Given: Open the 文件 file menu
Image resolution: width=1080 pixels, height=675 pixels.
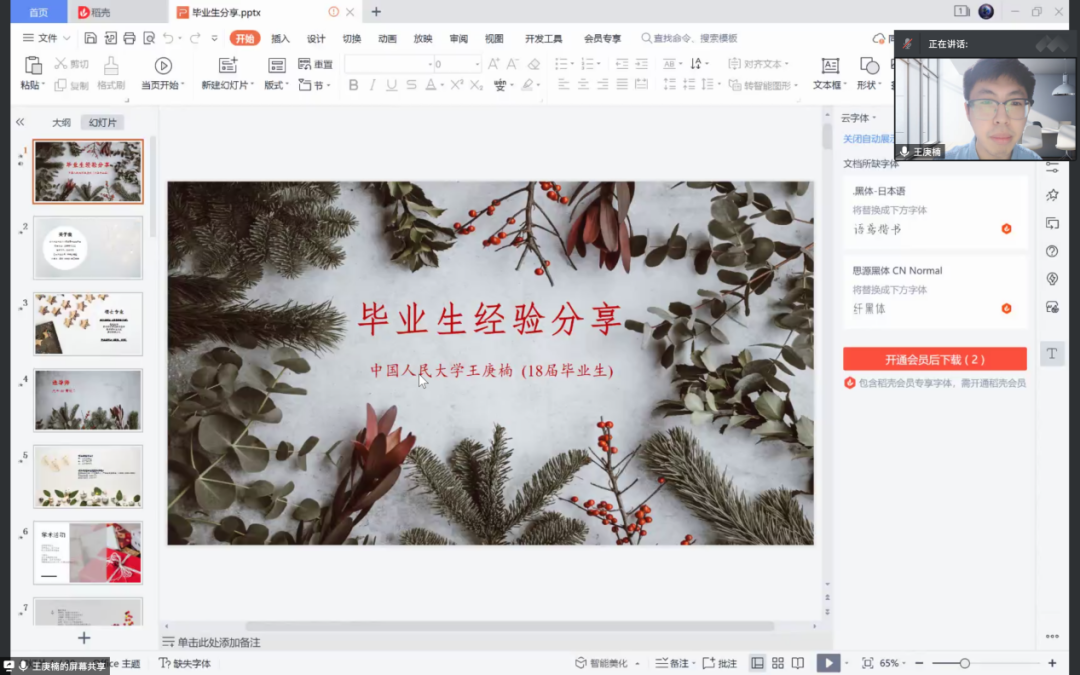Looking at the screenshot, I should 47,38.
